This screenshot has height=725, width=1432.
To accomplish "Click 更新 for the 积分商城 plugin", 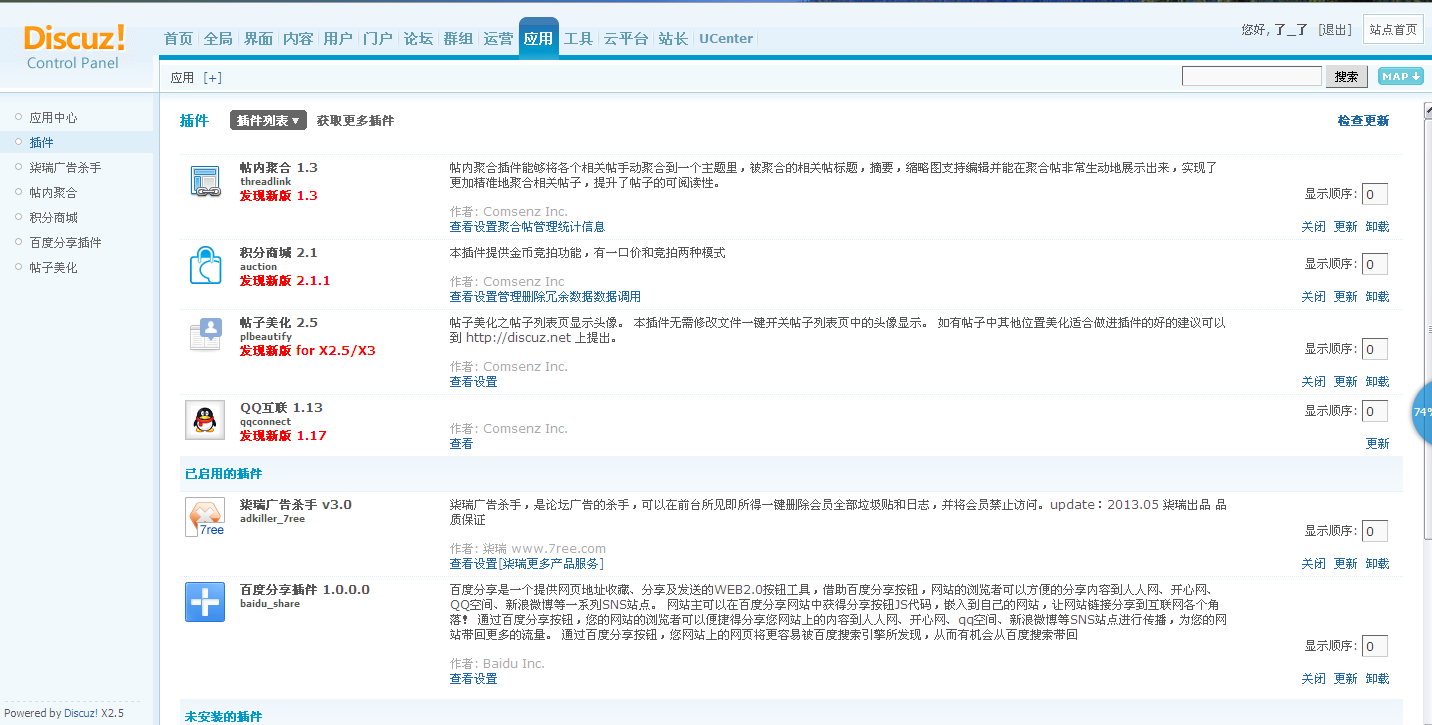I will [1345, 297].
